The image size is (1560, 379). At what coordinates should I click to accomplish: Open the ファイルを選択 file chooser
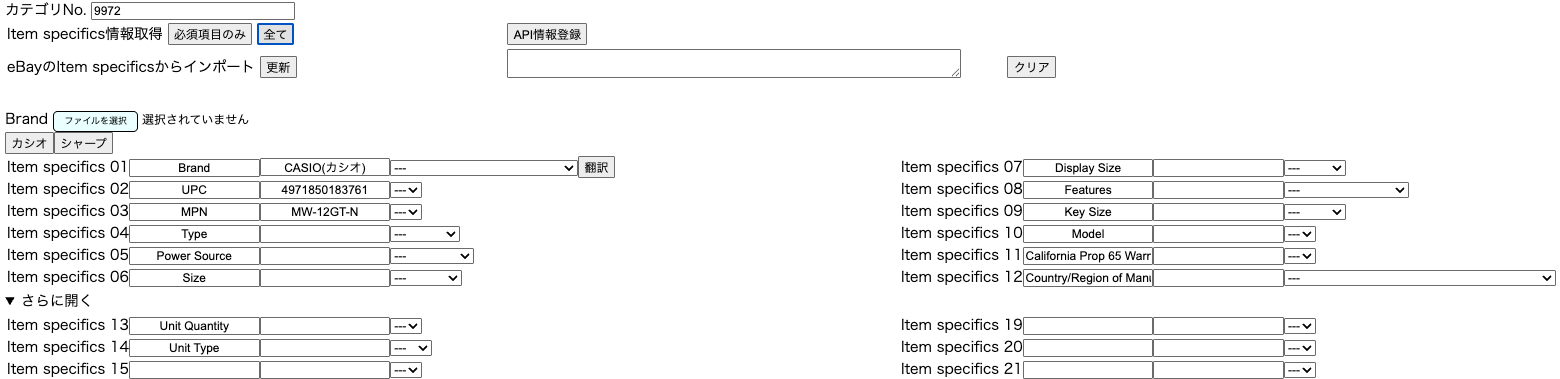[x=96, y=120]
